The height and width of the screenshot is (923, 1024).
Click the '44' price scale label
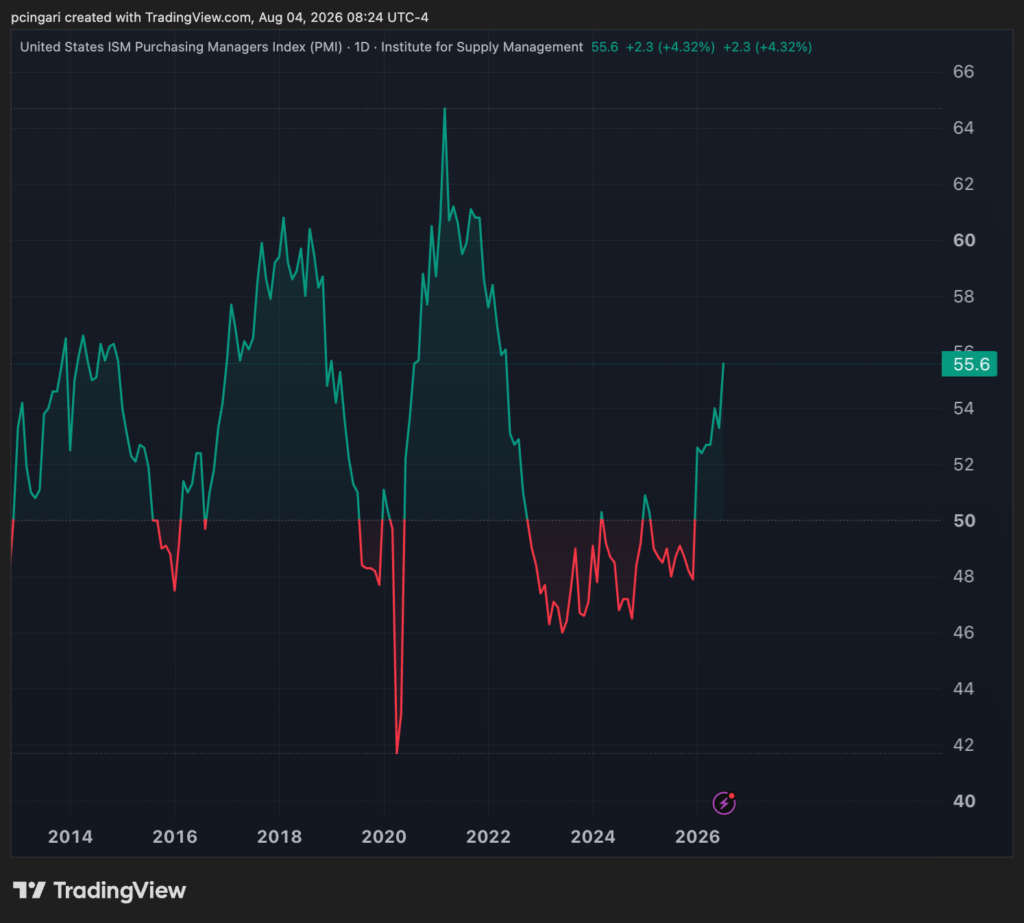tap(964, 688)
